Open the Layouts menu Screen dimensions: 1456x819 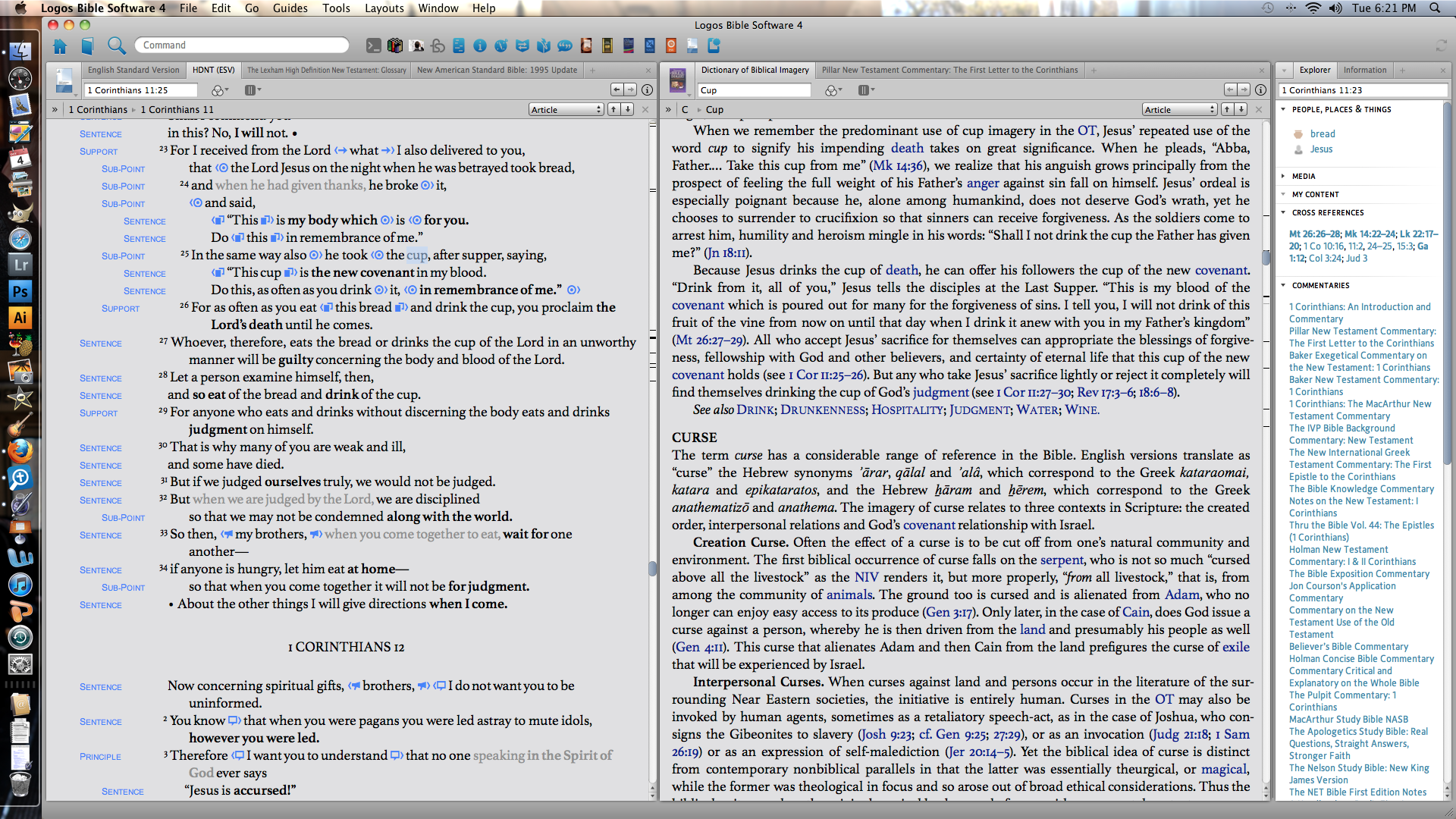(384, 8)
